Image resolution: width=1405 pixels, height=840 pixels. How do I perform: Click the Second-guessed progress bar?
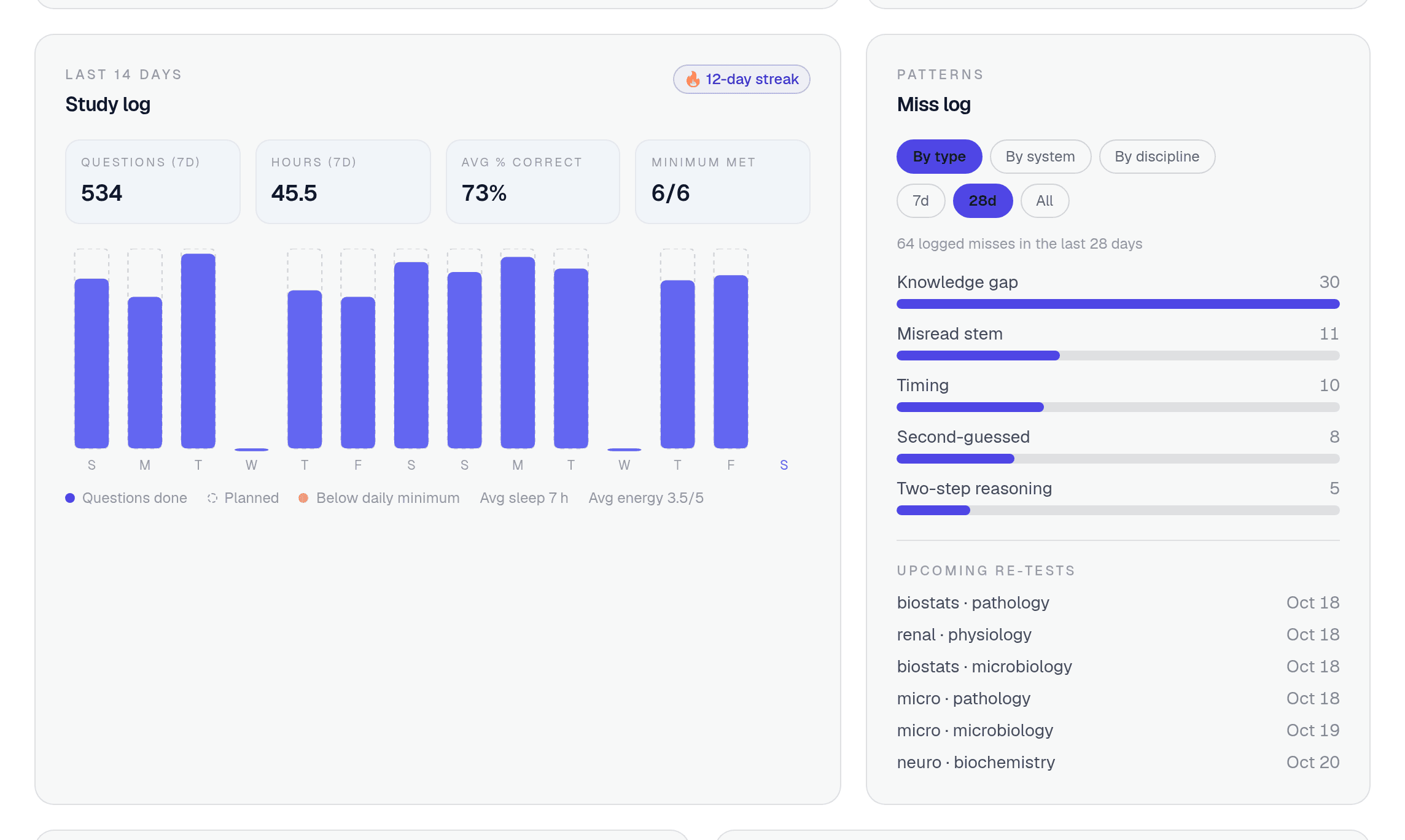point(1118,459)
